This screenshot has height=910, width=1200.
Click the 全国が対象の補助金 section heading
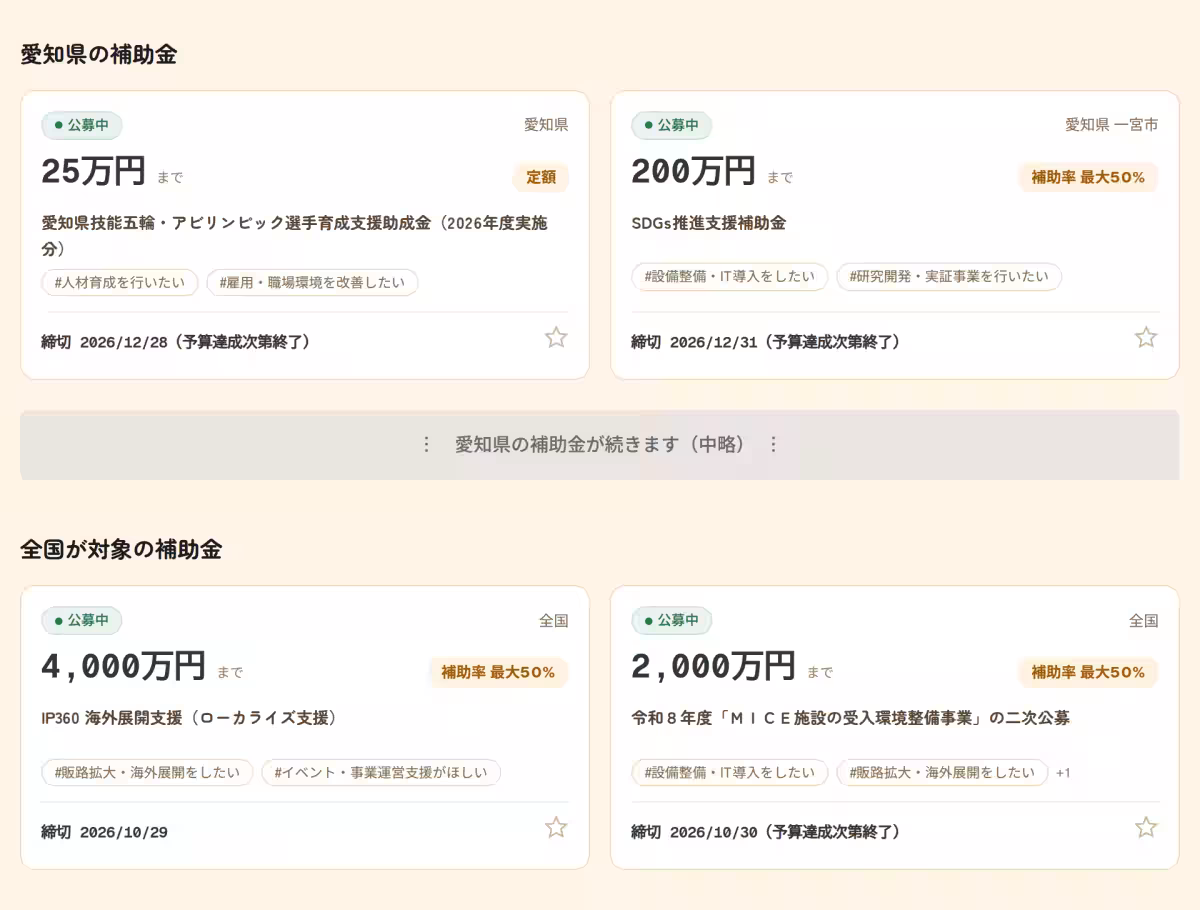pyautogui.click(x=121, y=549)
